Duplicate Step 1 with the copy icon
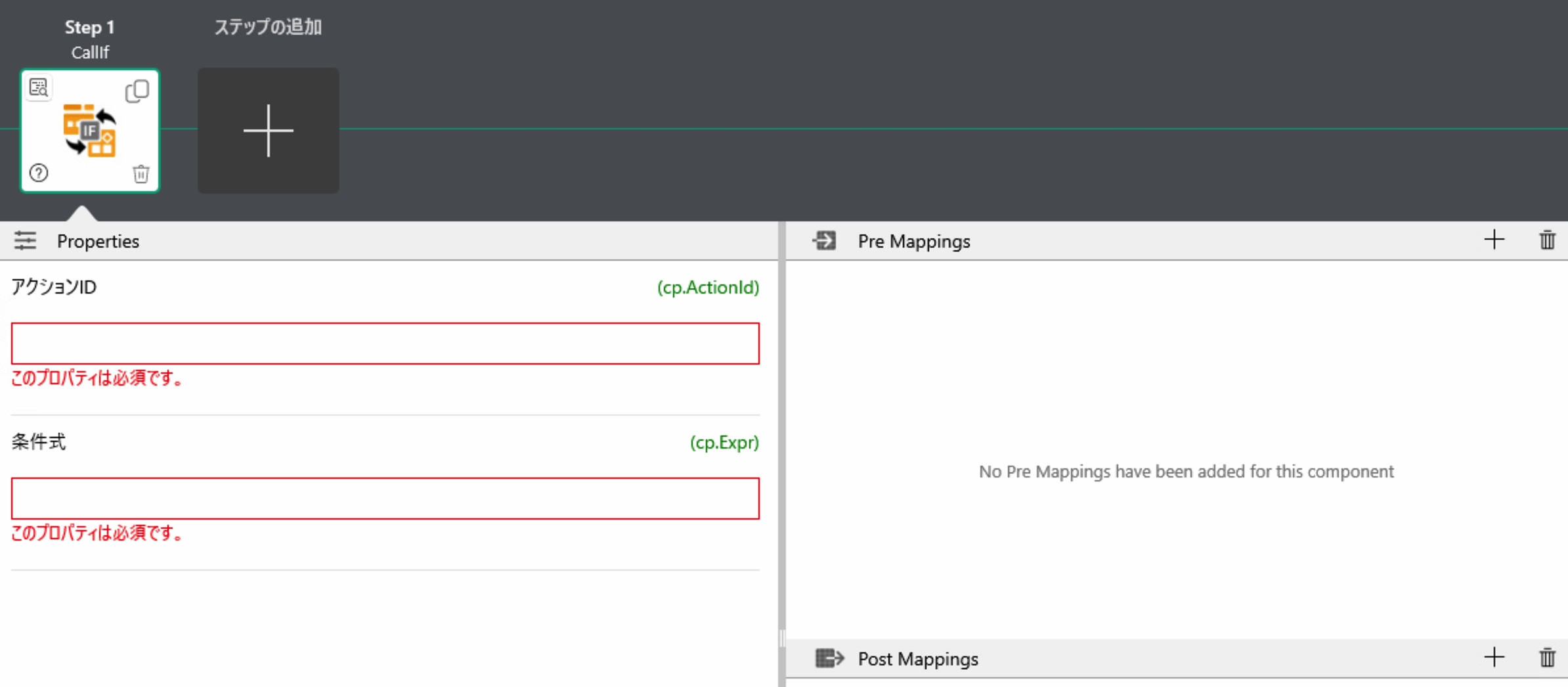Screen dimensions: 1568x687 tap(137, 91)
